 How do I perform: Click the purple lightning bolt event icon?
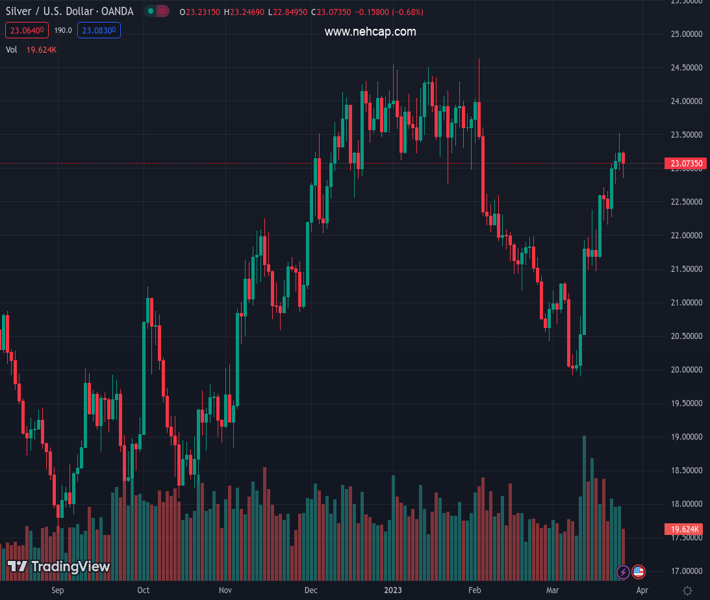pyautogui.click(x=624, y=572)
